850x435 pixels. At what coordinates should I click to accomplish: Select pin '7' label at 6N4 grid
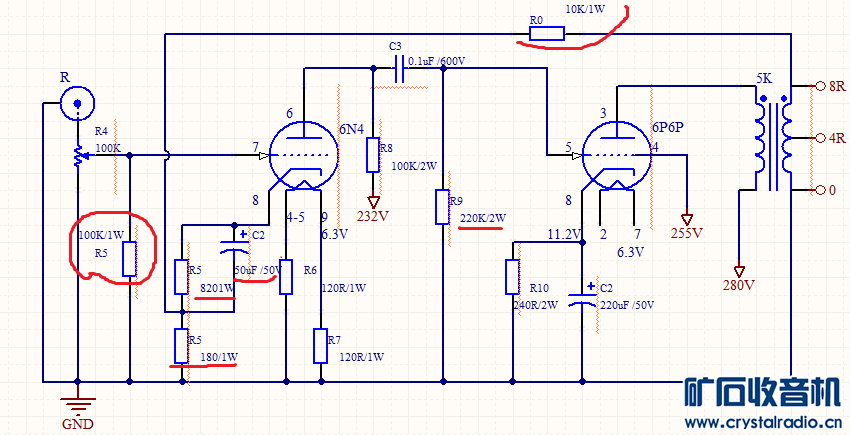(x=255, y=148)
